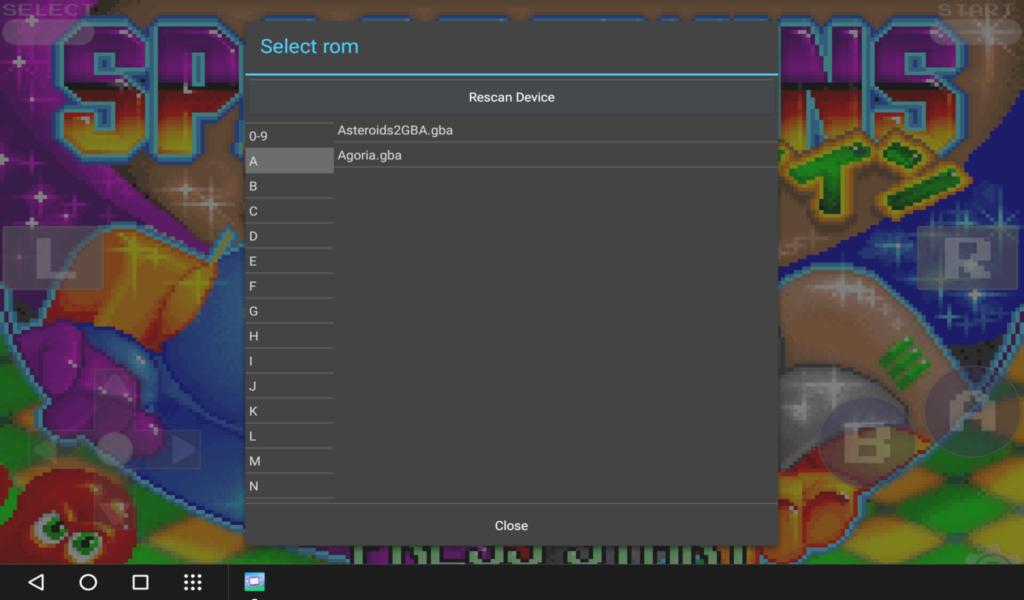Tap the Android Back navigation icon
The image size is (1024, 600).
click(37, 582)
